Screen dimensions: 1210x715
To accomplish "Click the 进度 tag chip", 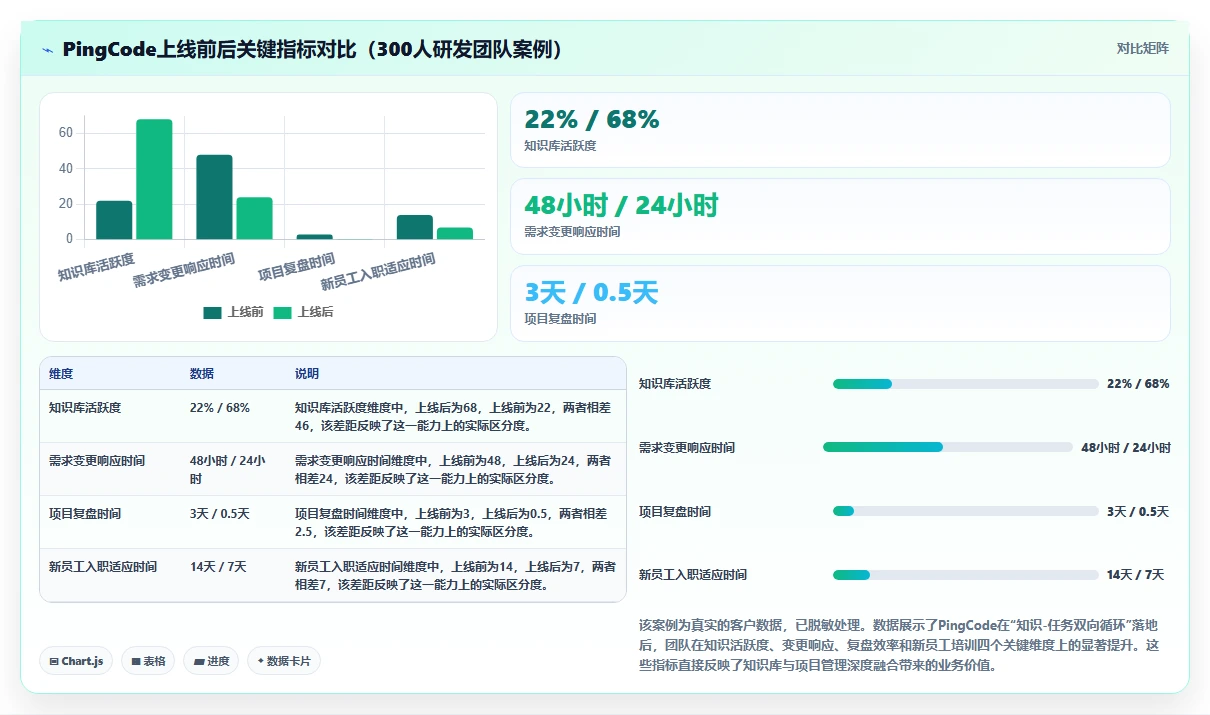I will [x=211, y=661].
